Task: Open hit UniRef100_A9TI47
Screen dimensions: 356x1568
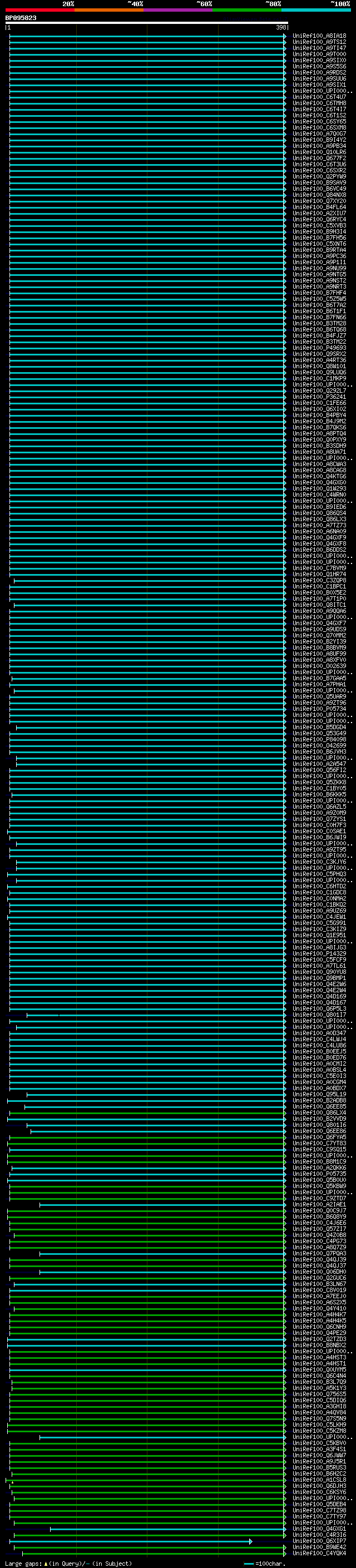Action: [x=319, y=48]
